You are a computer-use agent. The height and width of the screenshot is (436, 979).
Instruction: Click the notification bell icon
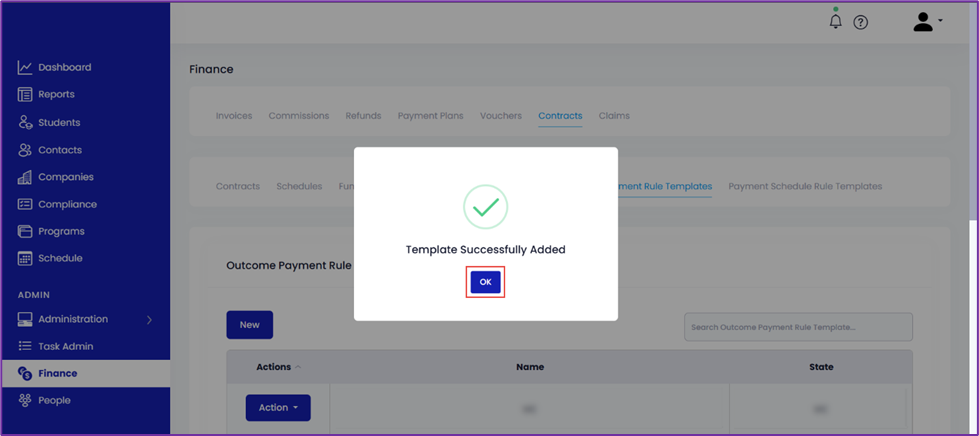click(x=835, y=22)
